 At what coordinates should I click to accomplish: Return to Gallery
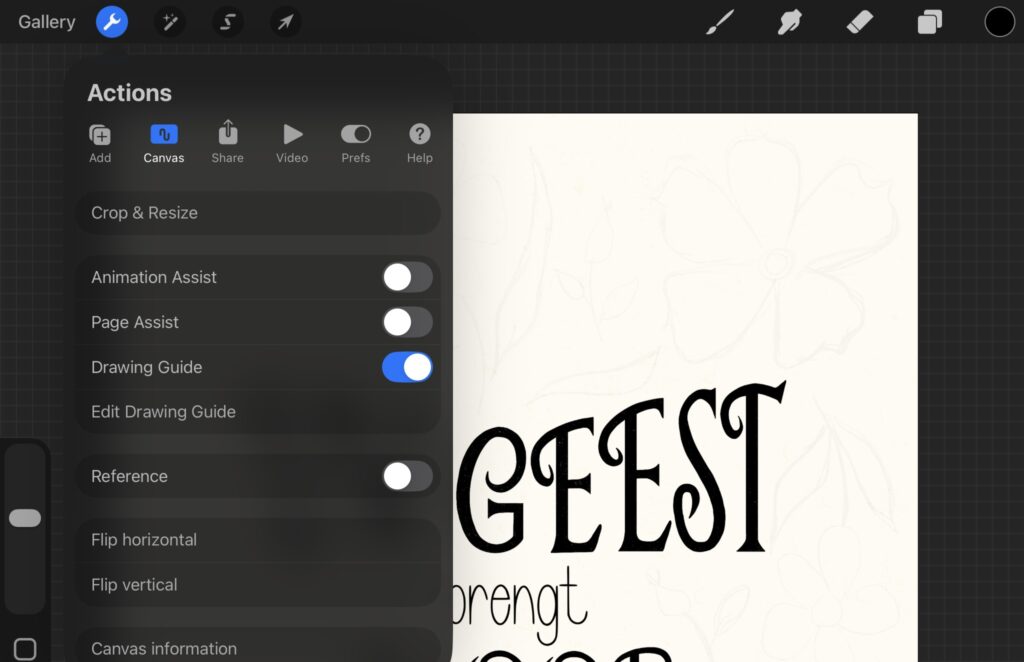click(46, 22)
